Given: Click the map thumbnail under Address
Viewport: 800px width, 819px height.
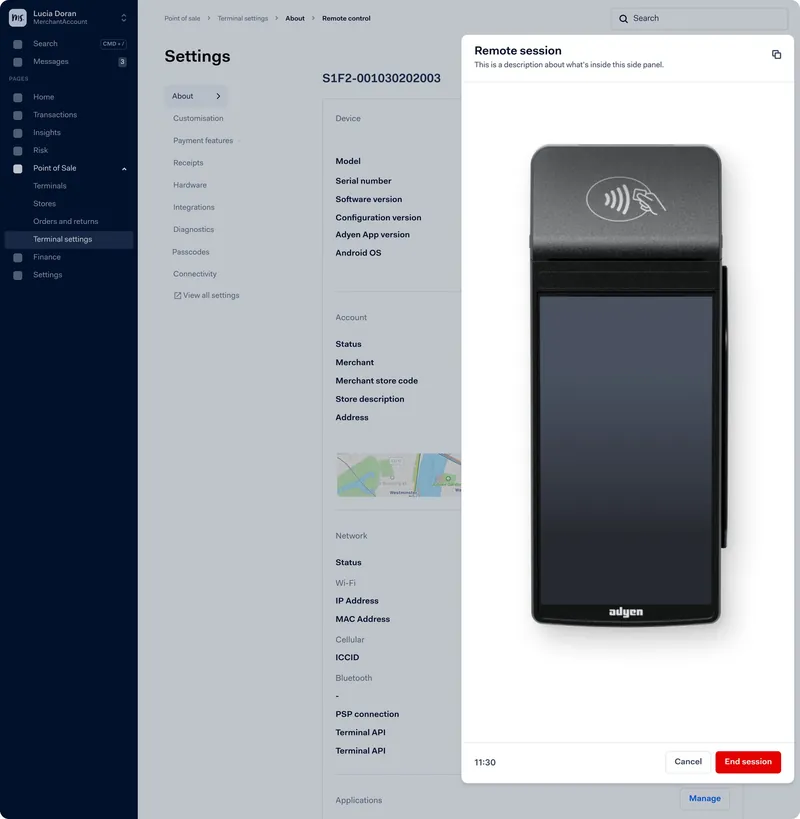Looking at the screenshot, I should (x=399, y=475).
